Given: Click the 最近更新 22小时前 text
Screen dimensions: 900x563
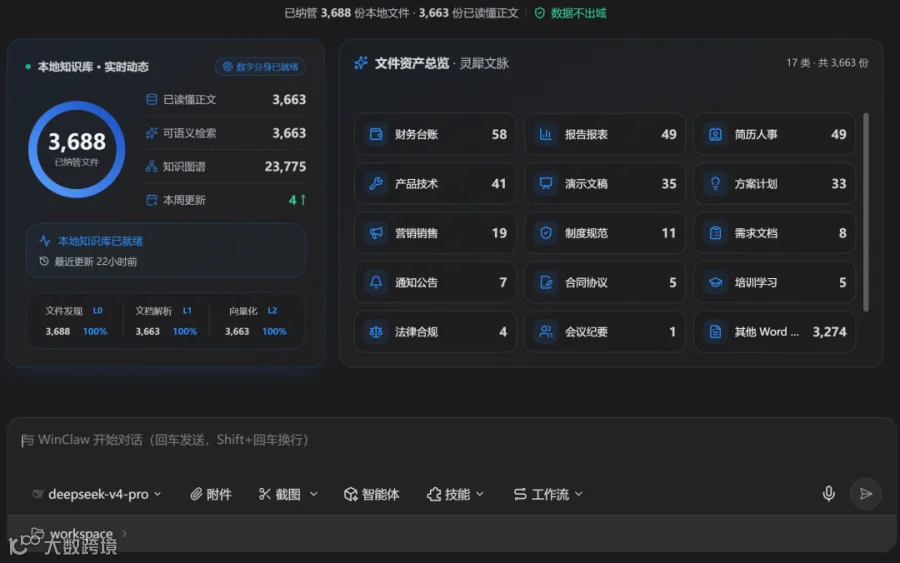Looking at the screenshot, I should pos(95,262).
